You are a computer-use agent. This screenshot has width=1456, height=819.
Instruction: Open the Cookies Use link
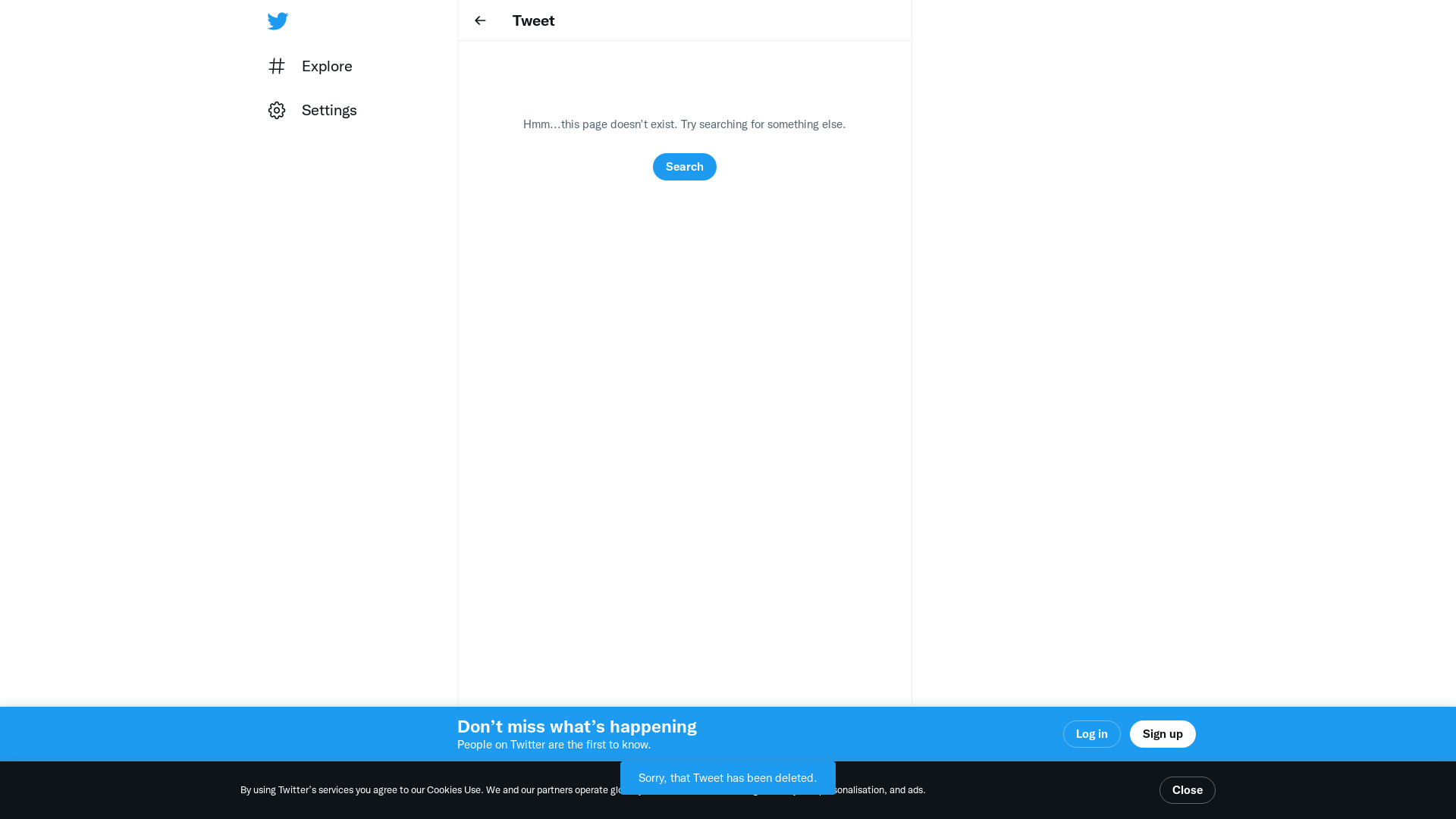tap(453, 790)
